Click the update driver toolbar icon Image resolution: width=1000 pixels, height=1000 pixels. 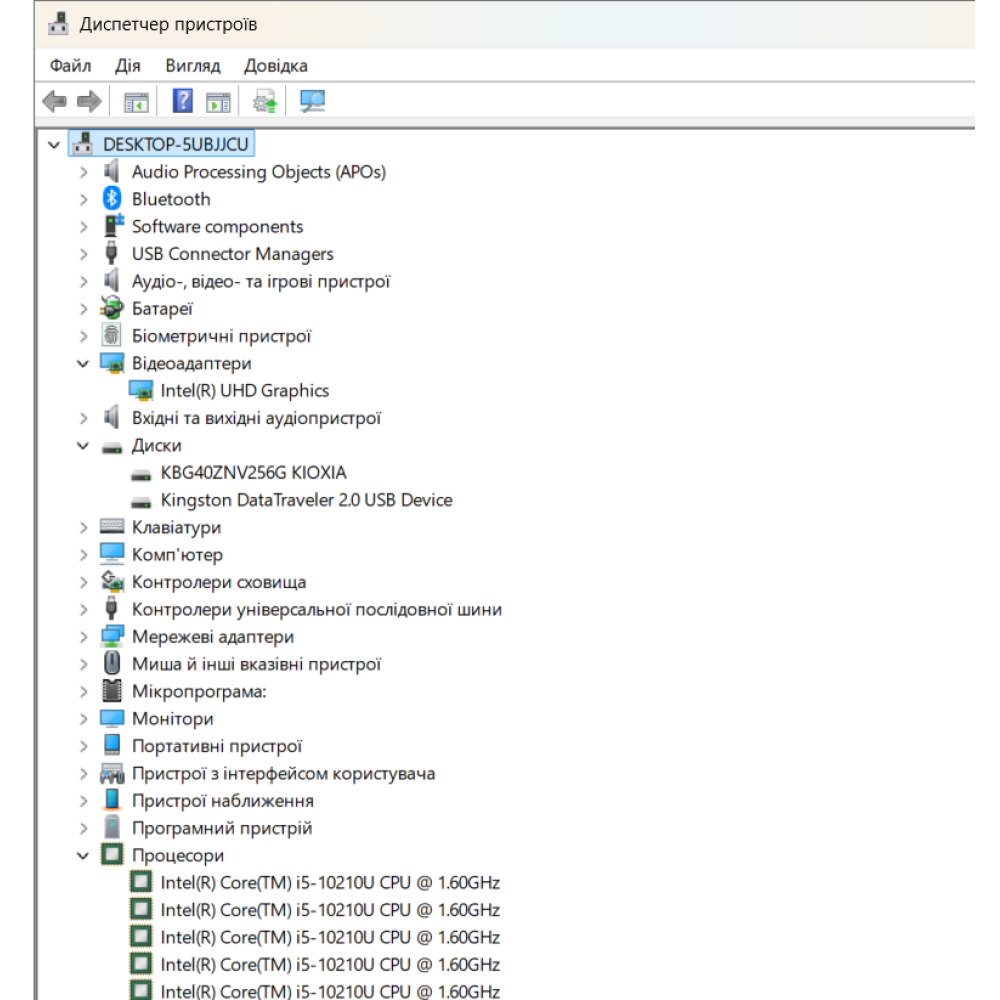[x=265, y=101]
